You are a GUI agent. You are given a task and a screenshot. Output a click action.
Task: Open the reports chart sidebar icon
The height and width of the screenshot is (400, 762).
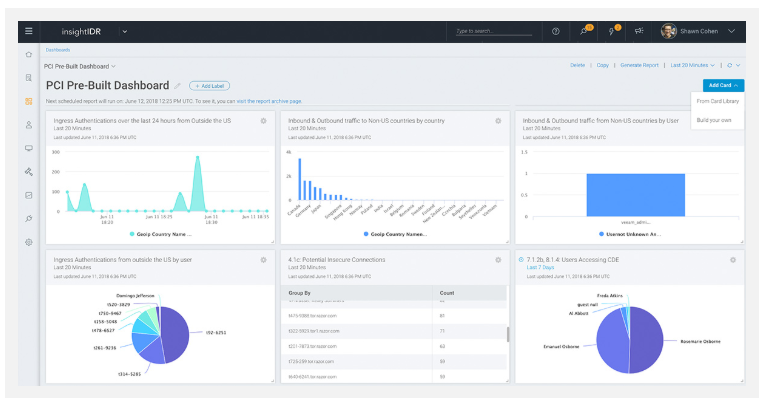29,195
